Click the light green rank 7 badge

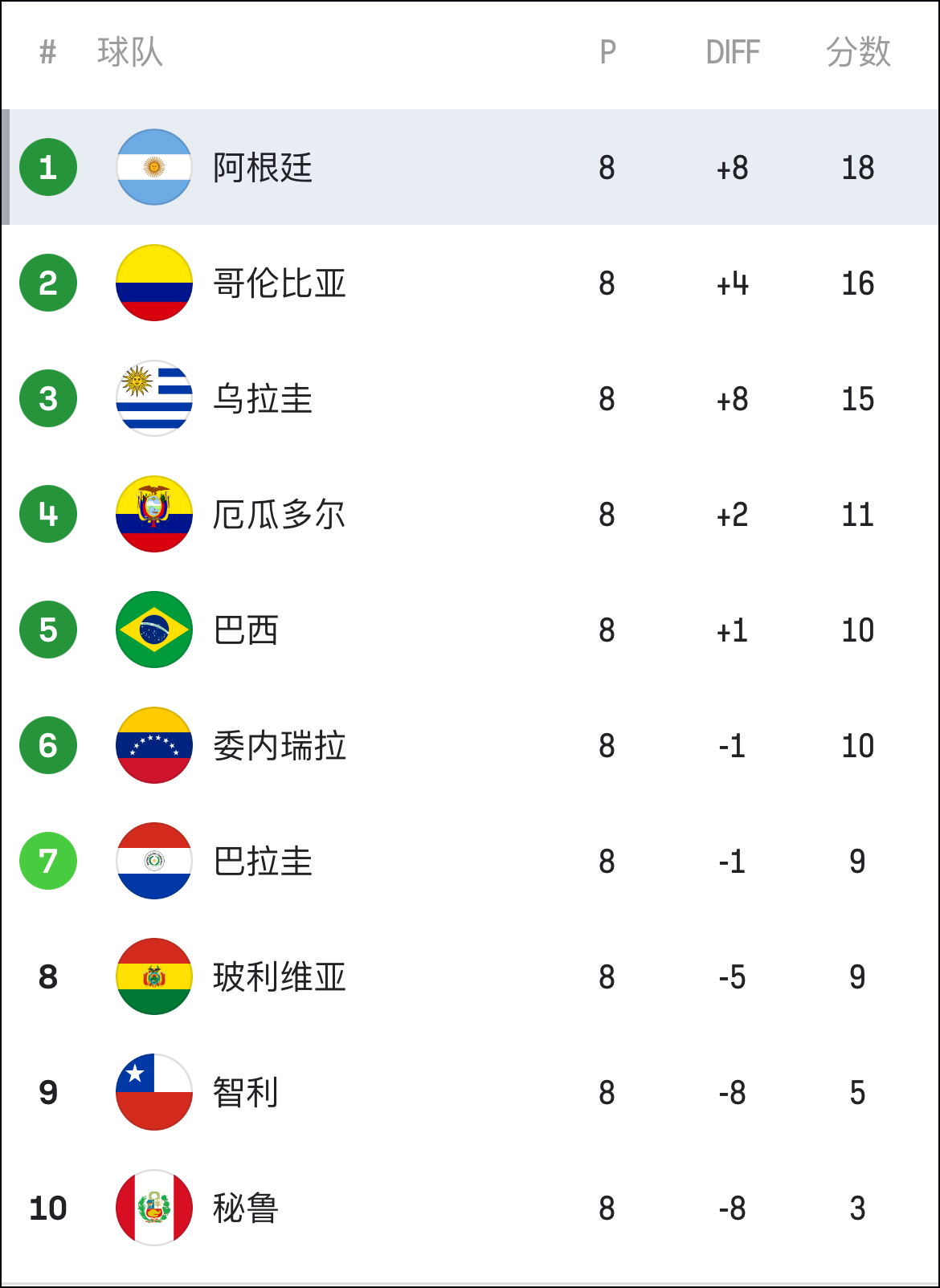pos(48,861)
